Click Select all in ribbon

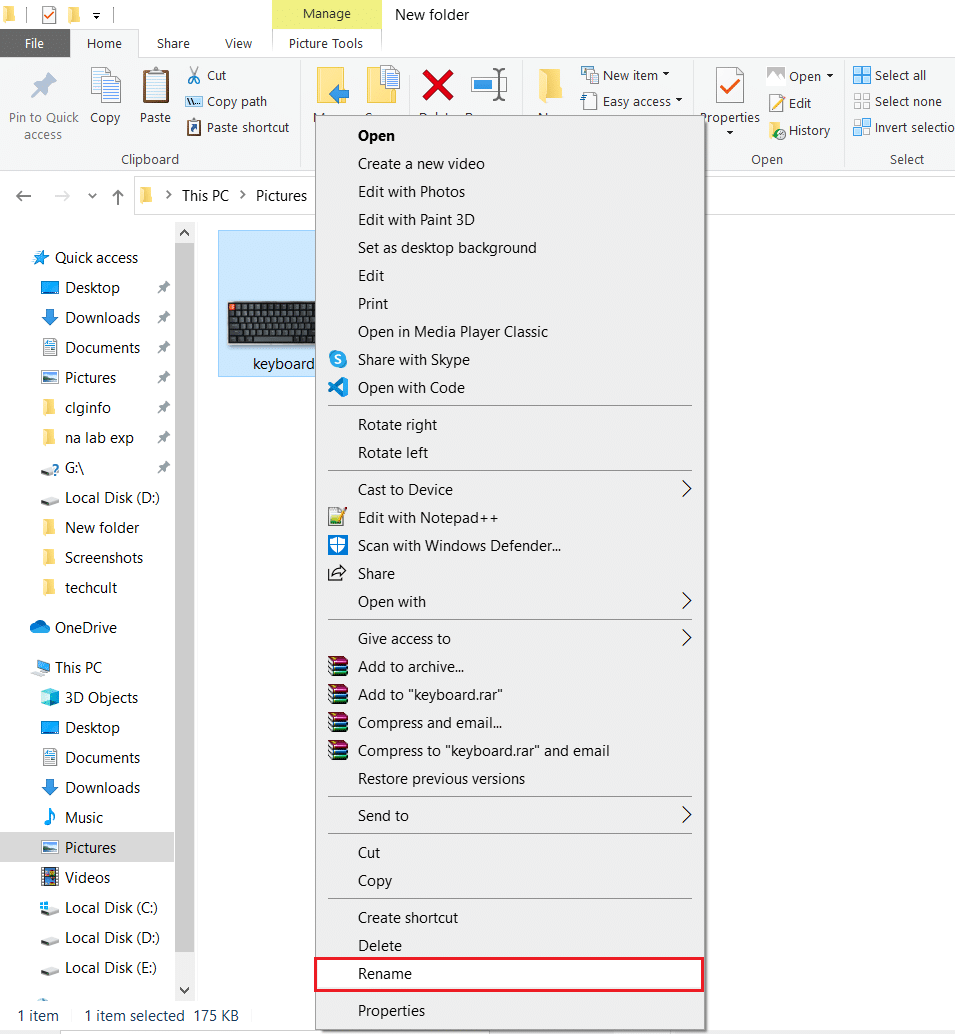(889, 75)
